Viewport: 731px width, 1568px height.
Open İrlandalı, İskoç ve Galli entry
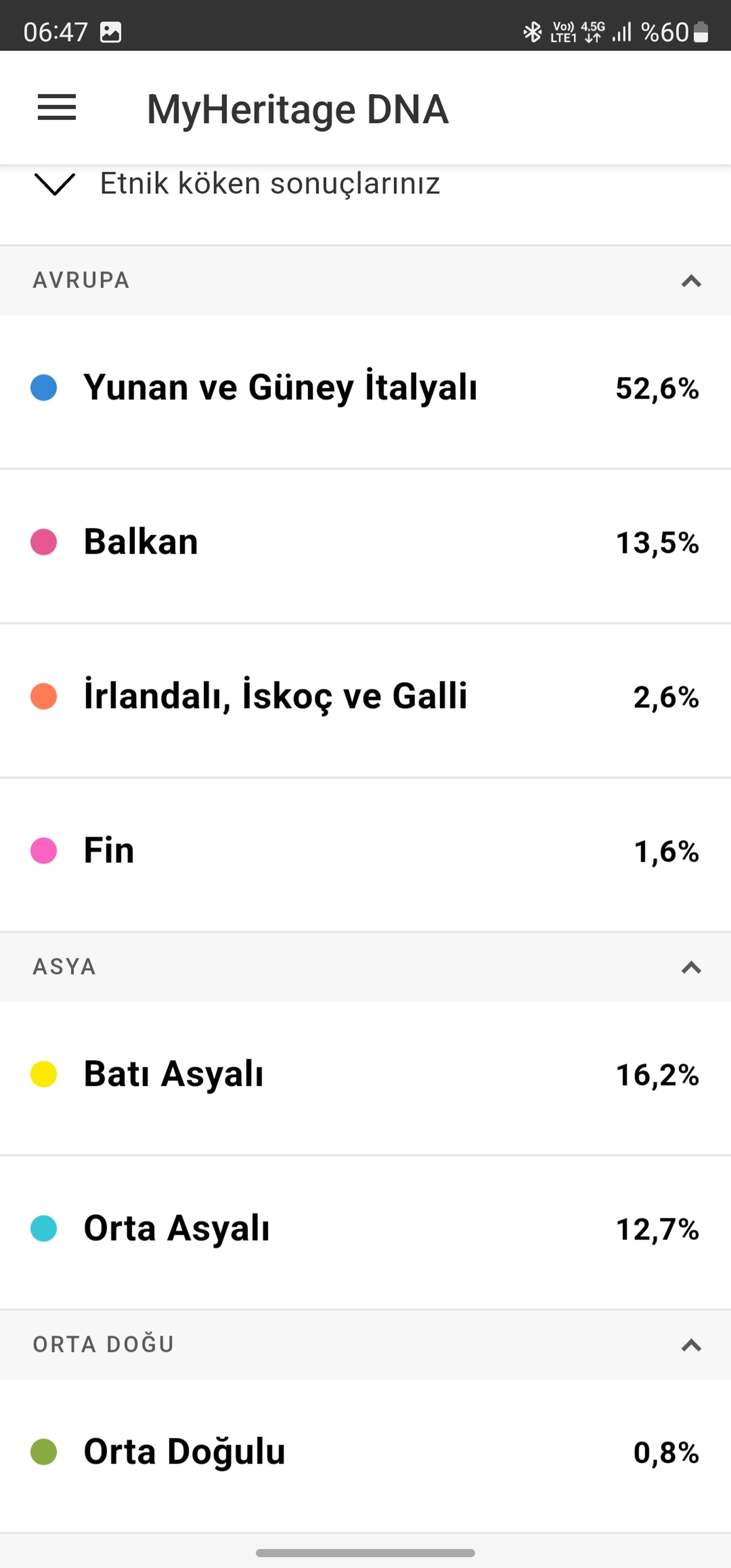click(365, 696)
